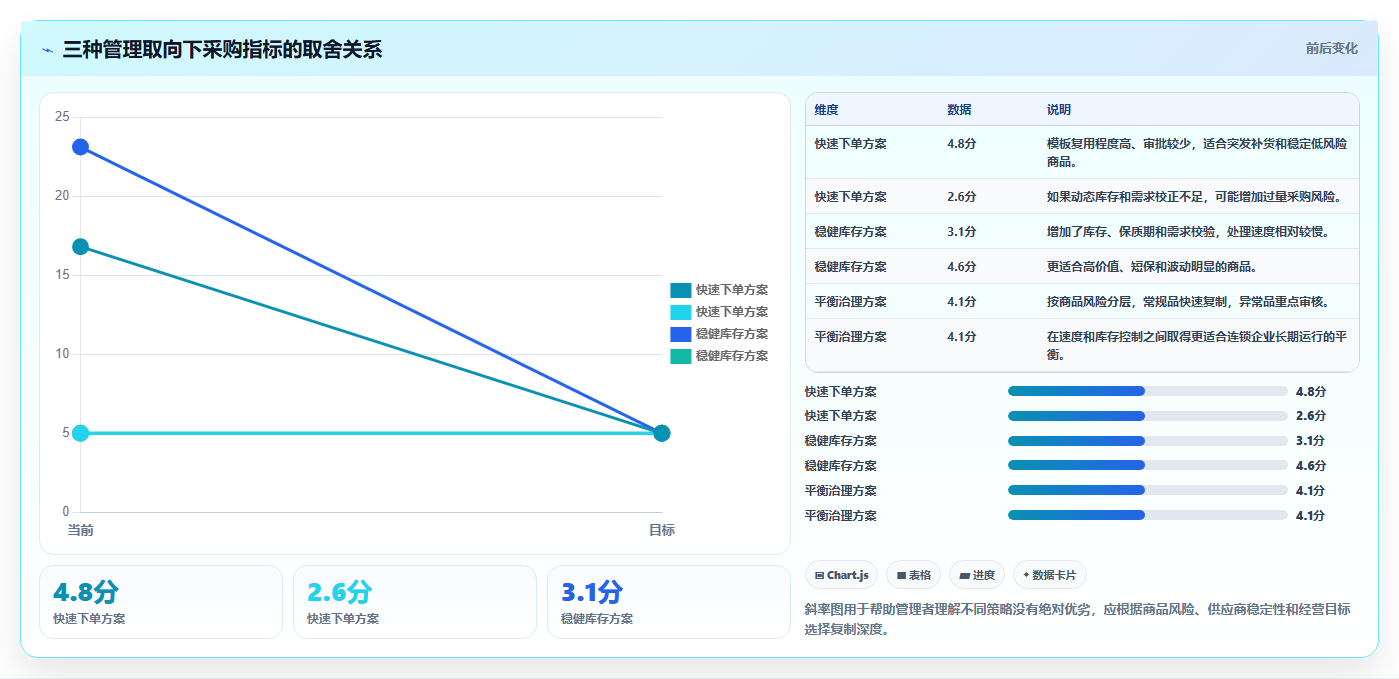Click the footnote starting 斜率图用于帮助管理者

tap(1077, 619)
